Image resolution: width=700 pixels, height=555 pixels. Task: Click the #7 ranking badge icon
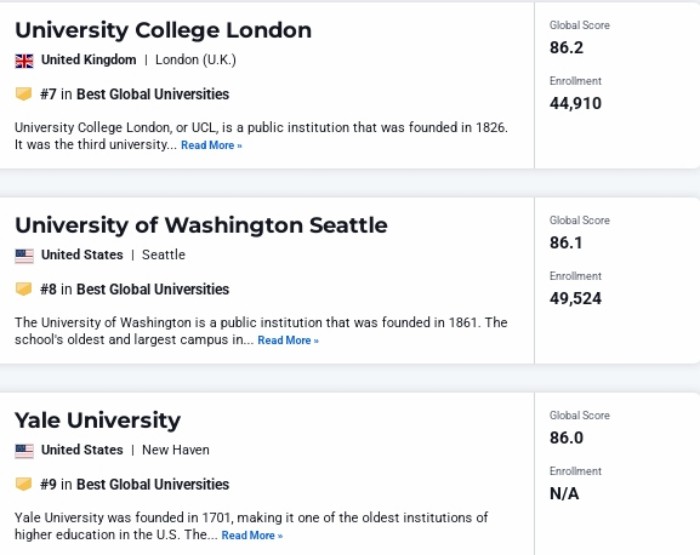pyautogui.click(x=24, y=94)
